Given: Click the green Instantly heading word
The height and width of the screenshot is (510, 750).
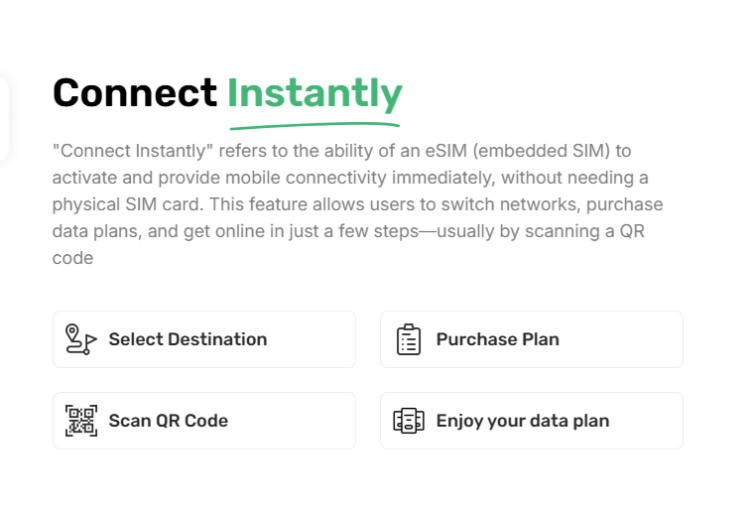Looking at the screenshot, I should pos(315,95).
